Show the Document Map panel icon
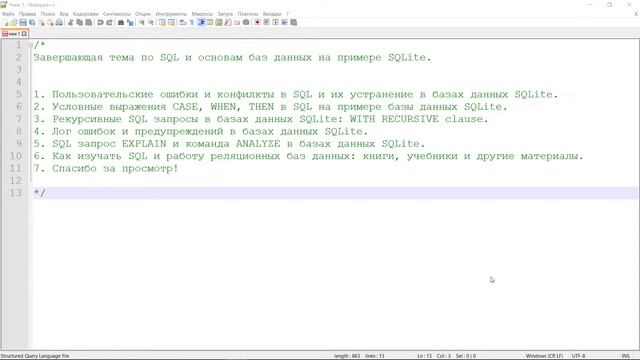The height and width of the screenshot is (360, 640). (x=219, y=22)
